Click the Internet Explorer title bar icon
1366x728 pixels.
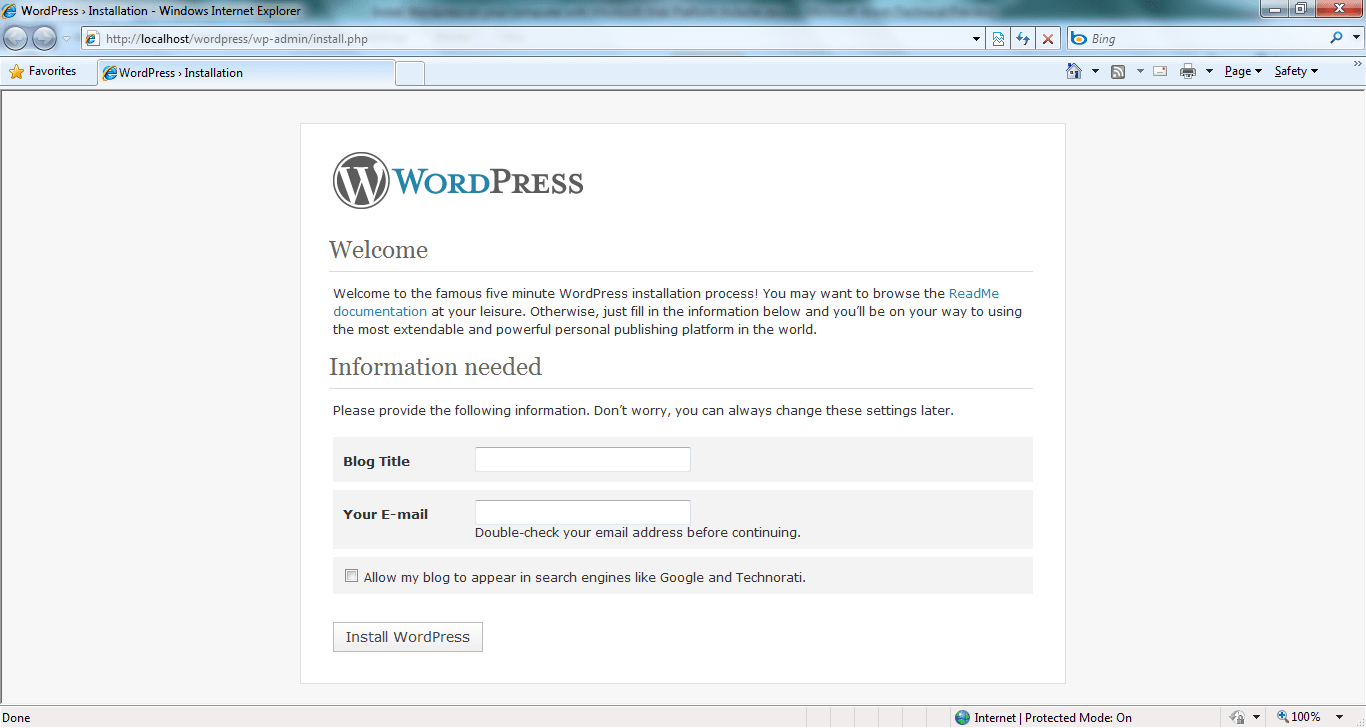(10, 11)
